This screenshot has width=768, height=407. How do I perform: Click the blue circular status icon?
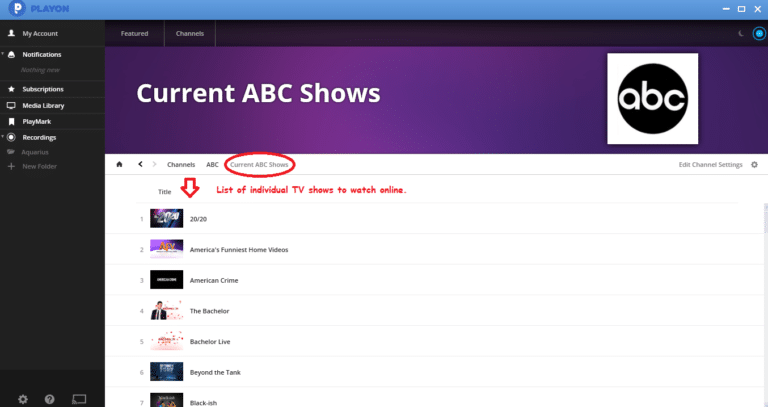coord(759,33)
